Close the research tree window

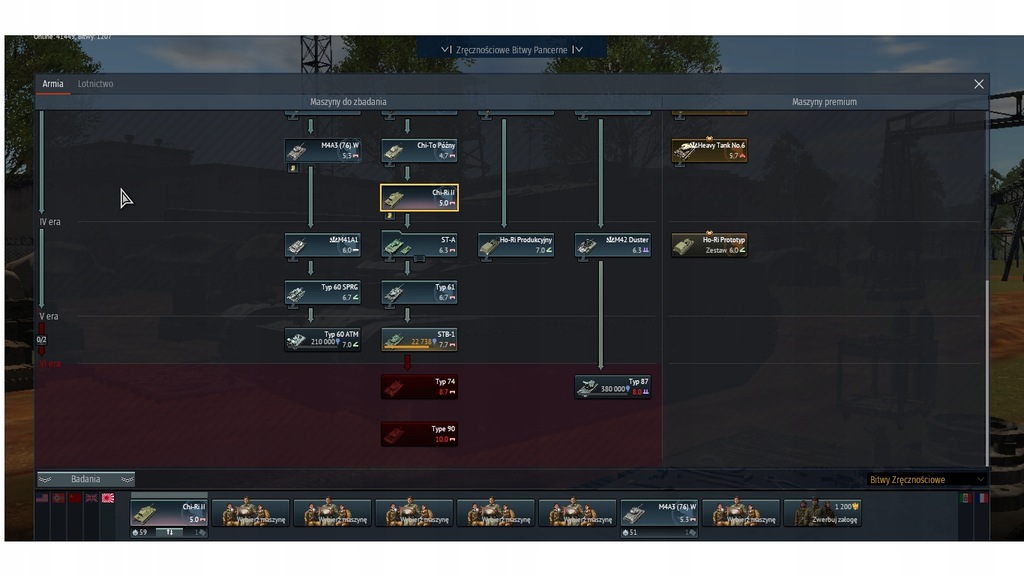pos(978,84)
